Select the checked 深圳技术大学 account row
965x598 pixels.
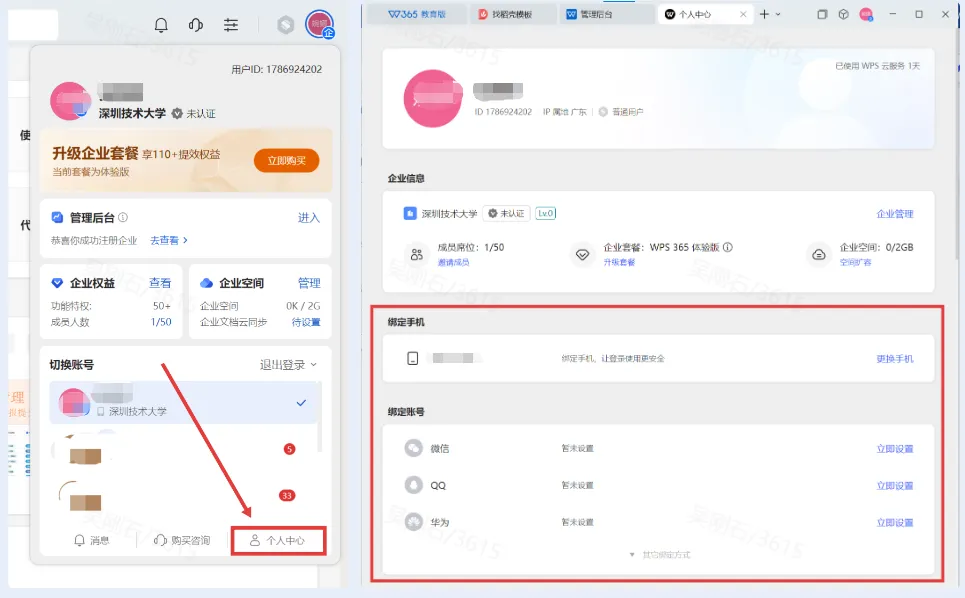(185, 402)
